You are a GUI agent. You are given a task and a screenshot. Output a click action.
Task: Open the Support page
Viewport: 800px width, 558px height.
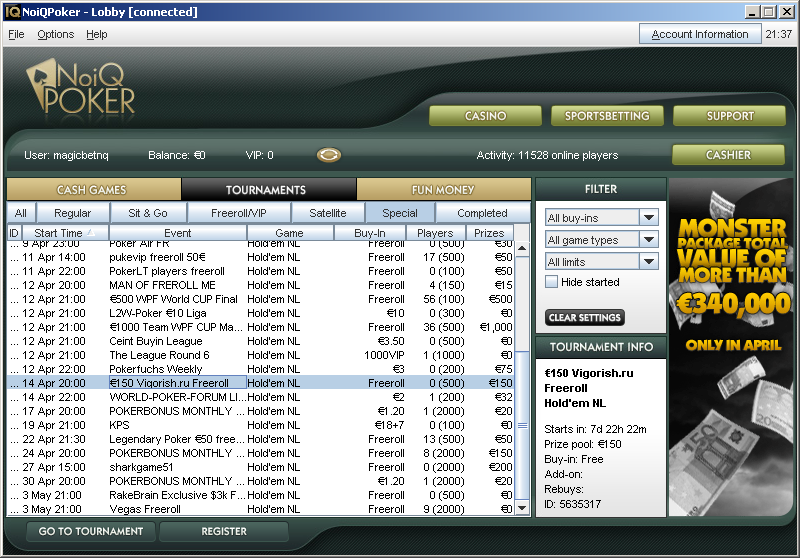coord(730,116)
